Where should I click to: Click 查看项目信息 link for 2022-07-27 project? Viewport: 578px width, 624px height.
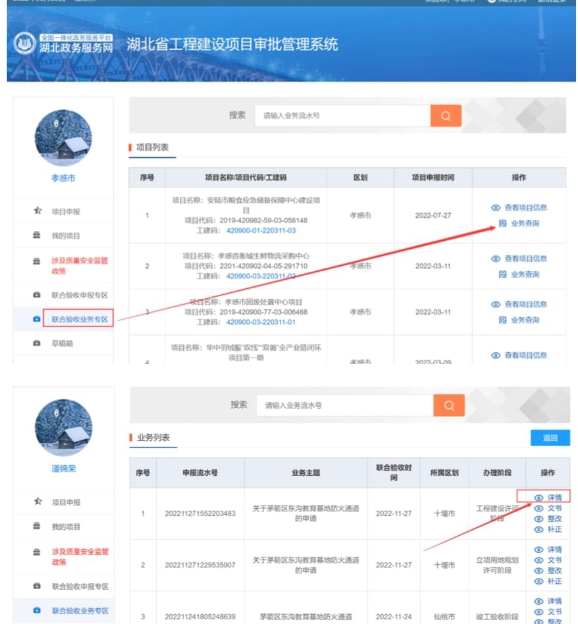[525, 208]
